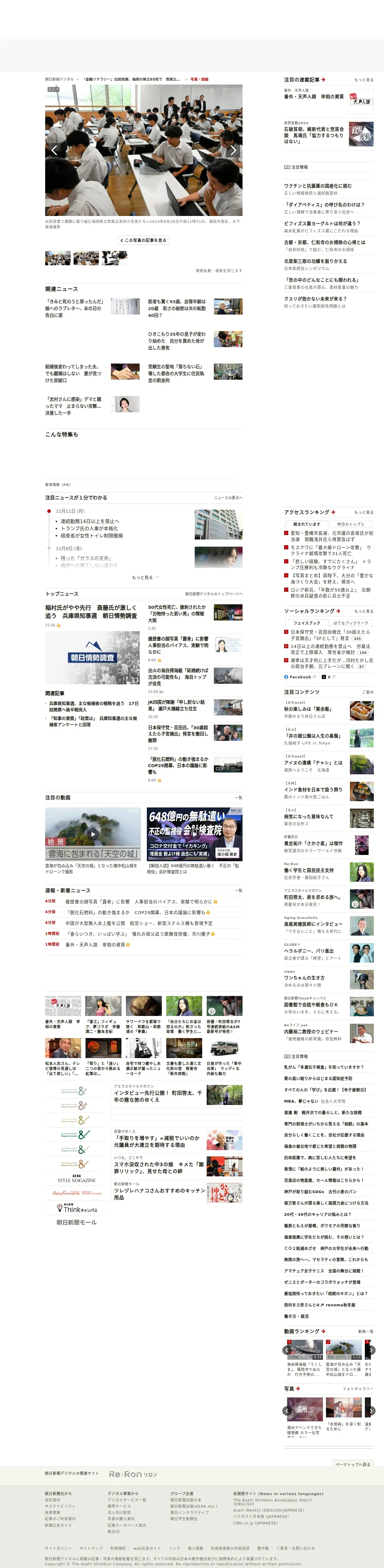Click the 写真・図版 breadcrumb item
This screenshot has width=384, height=1568.
tap(199, 79)
